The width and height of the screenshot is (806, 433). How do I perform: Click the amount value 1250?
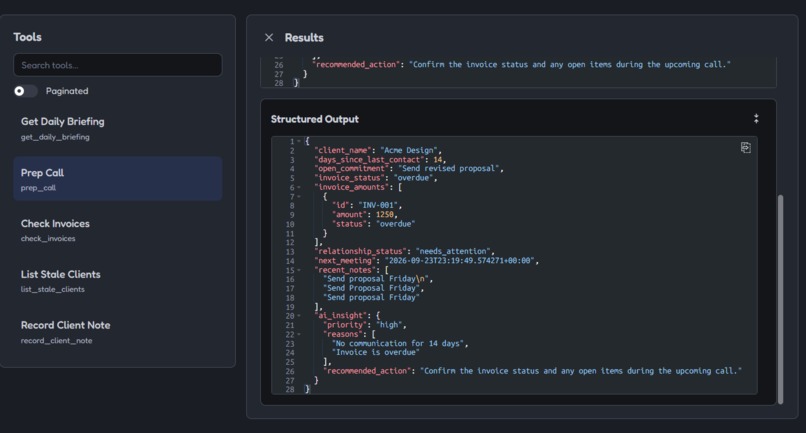pyautogui.click(x=384, y=214)
